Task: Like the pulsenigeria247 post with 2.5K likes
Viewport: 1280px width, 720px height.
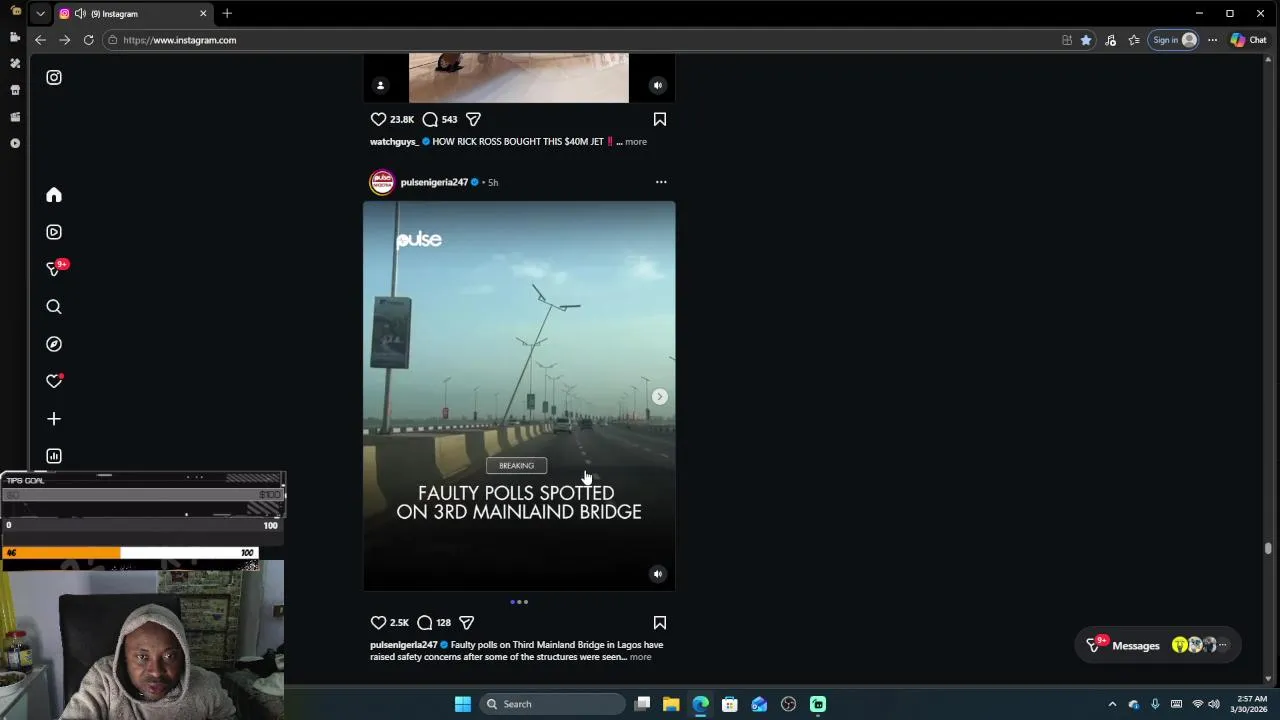Action: [x=378, y=622]
